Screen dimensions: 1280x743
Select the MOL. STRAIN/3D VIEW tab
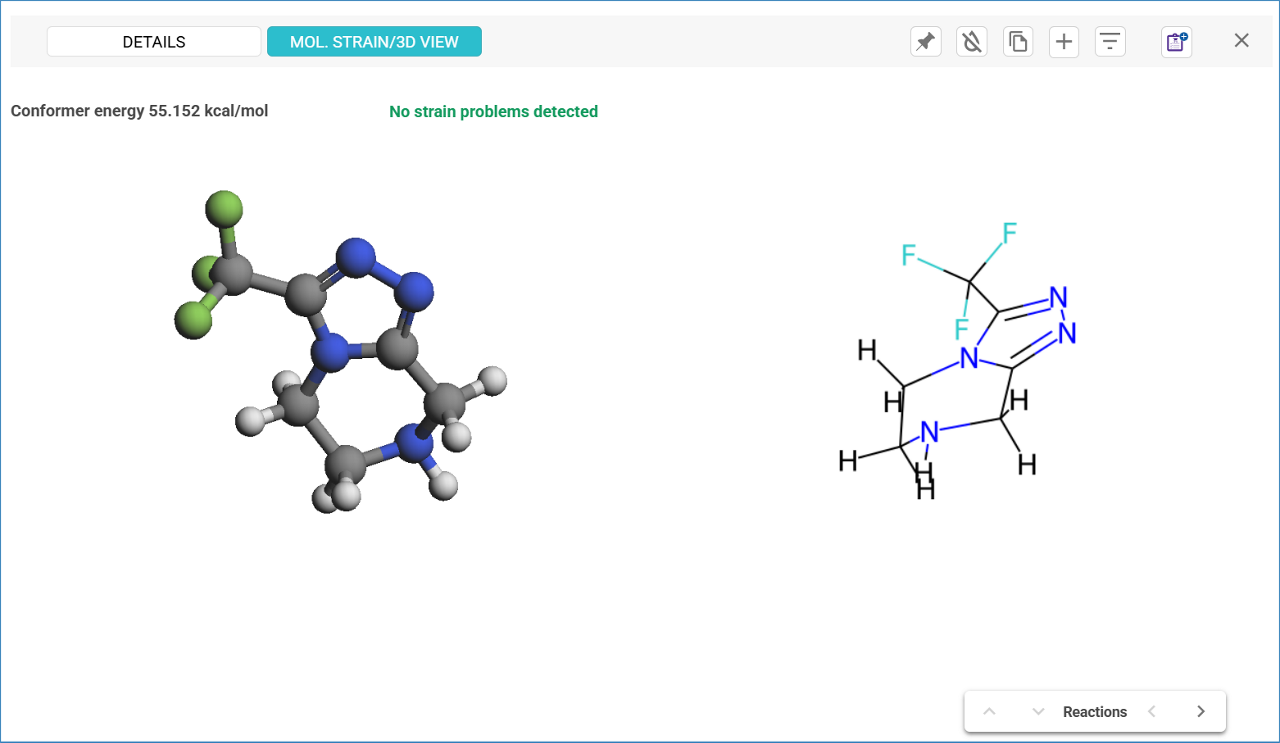click(374, 42)
